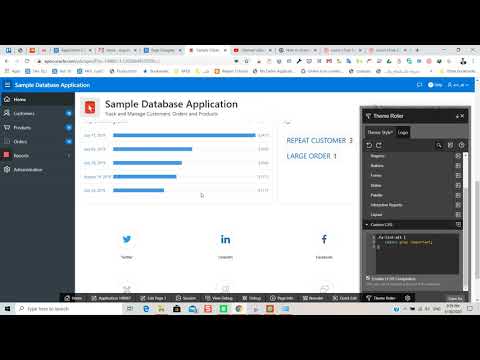
Task: Open the user account dropdown in header
Action: point(458,85)
